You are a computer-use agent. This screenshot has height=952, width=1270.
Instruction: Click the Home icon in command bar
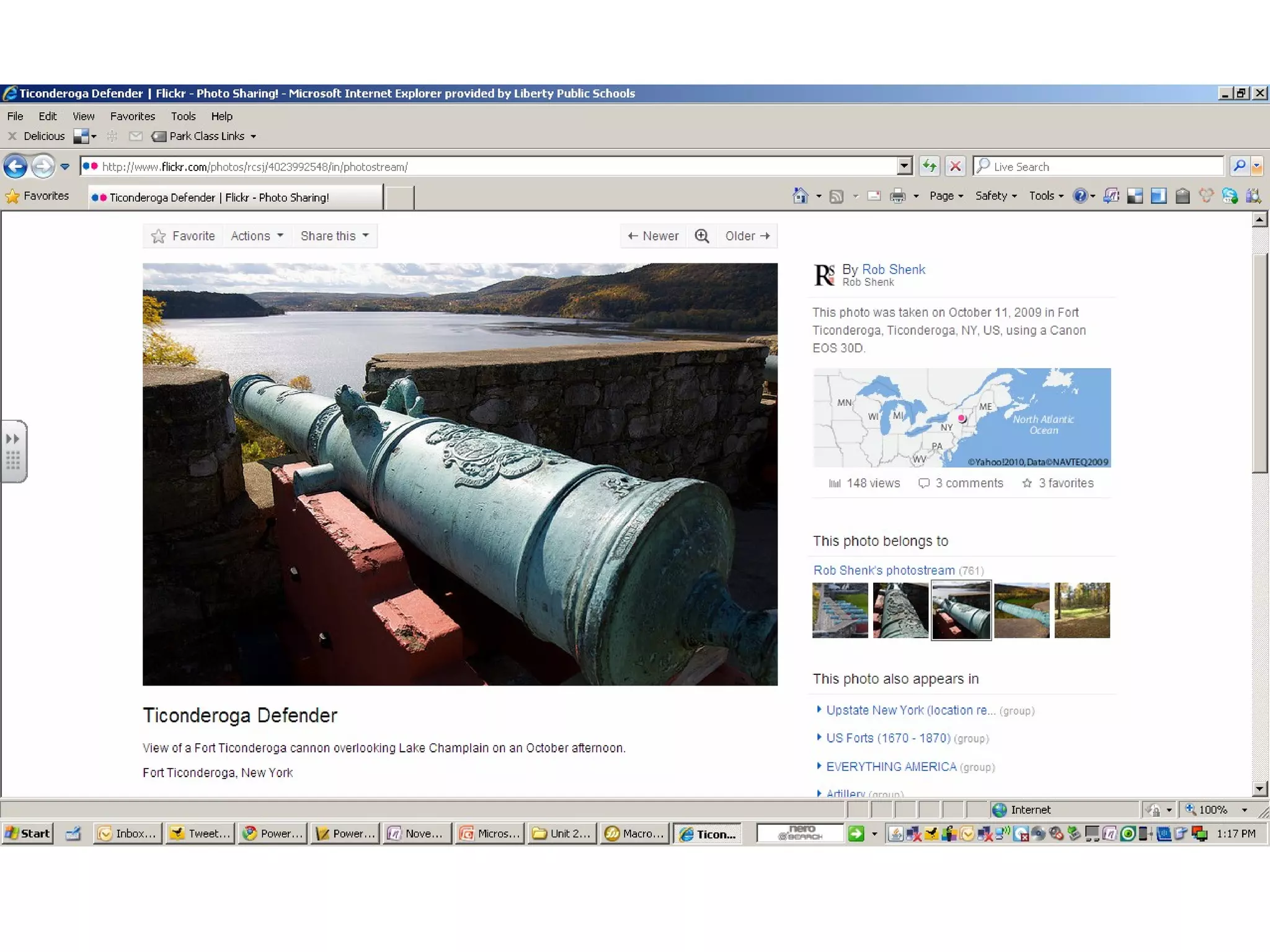coord(801,196)
